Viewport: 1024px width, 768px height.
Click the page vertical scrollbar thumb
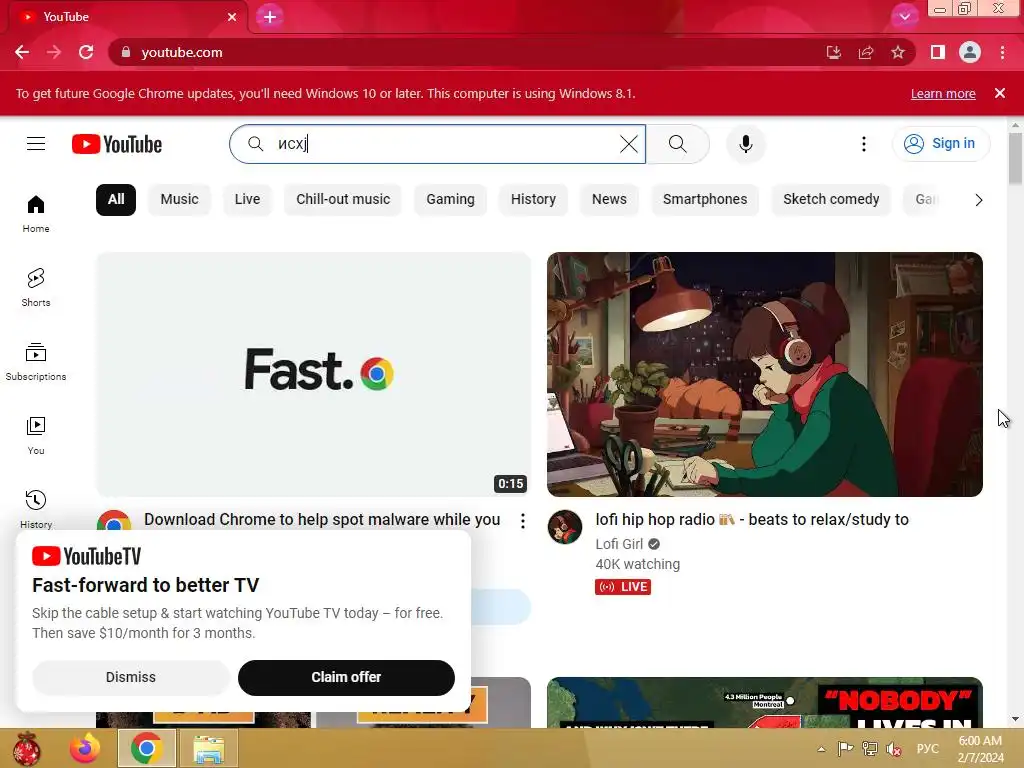click(1015, 158)
